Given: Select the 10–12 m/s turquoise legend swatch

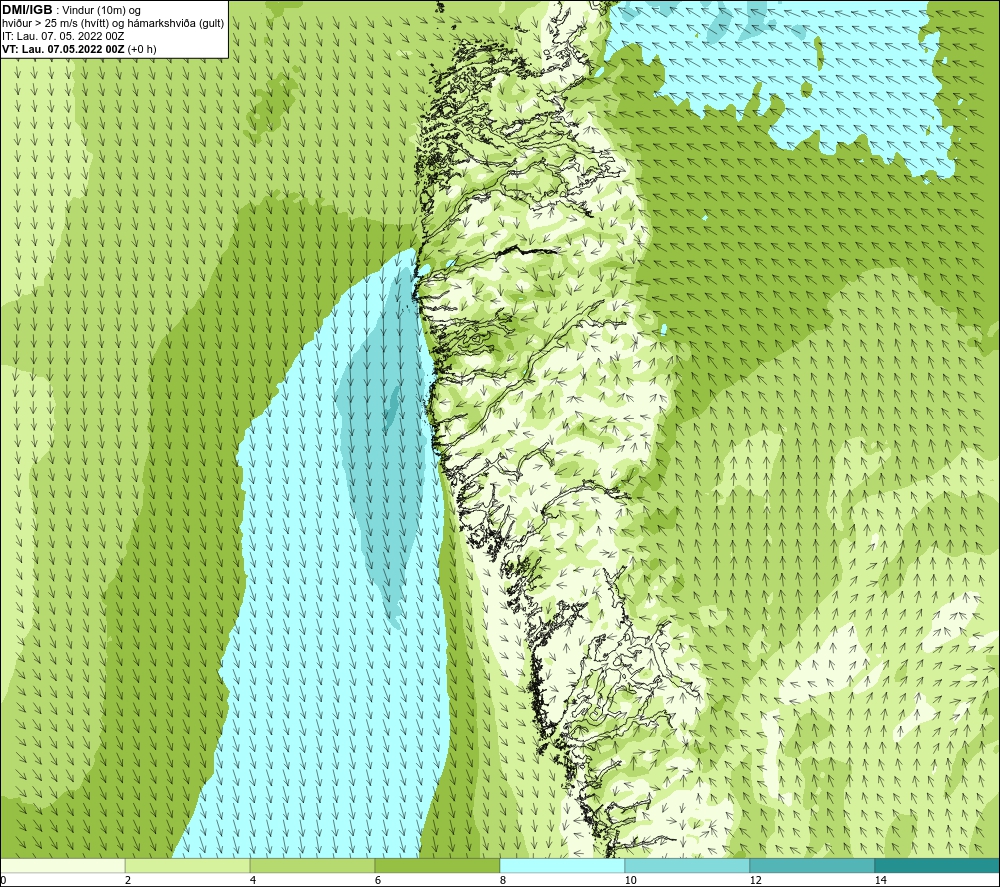Looking at the screenshot, I should pos(688,865).
